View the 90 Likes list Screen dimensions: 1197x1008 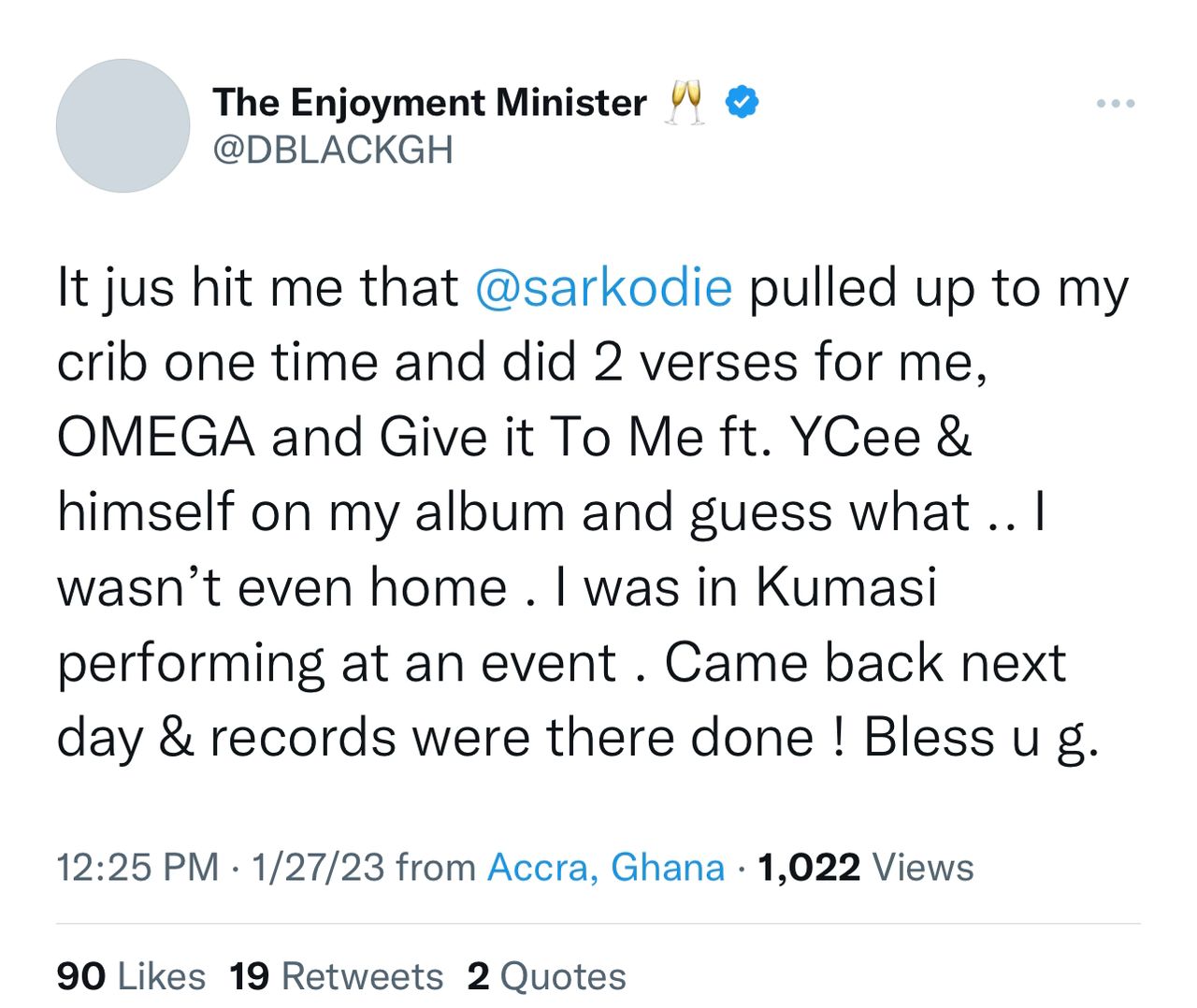coord(131,976)
